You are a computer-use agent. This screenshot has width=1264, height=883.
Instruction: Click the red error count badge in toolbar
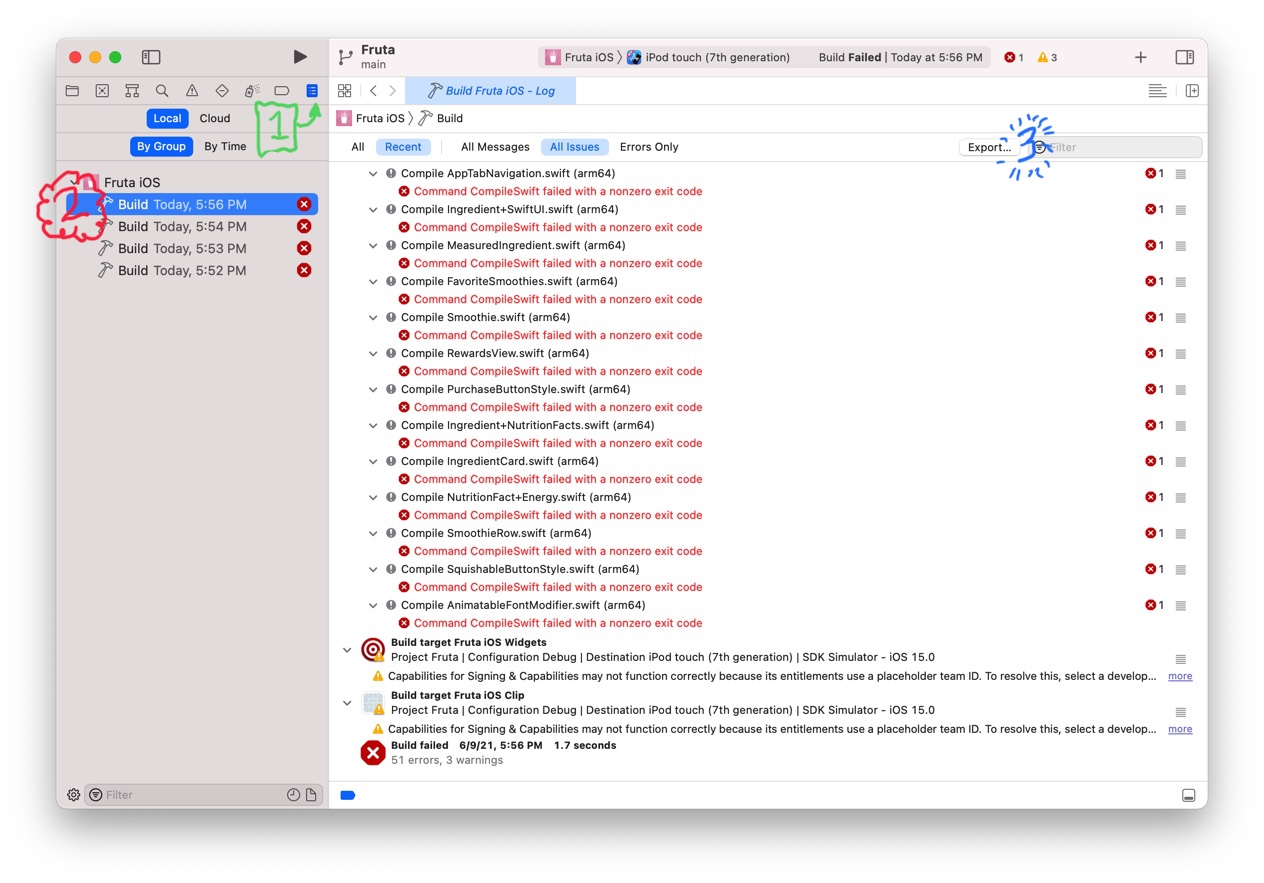(x=1014, y=57)
